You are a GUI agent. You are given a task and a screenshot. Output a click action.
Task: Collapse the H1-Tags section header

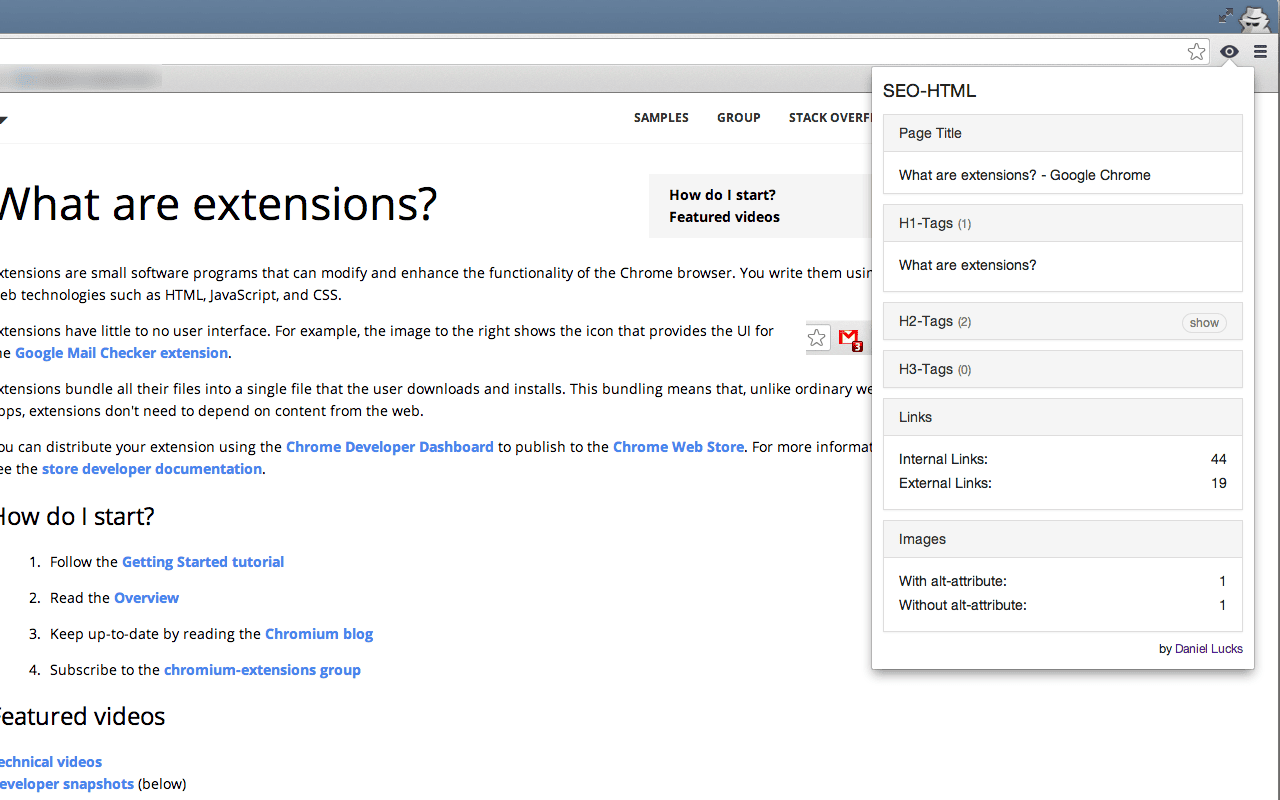(1062, 223)
